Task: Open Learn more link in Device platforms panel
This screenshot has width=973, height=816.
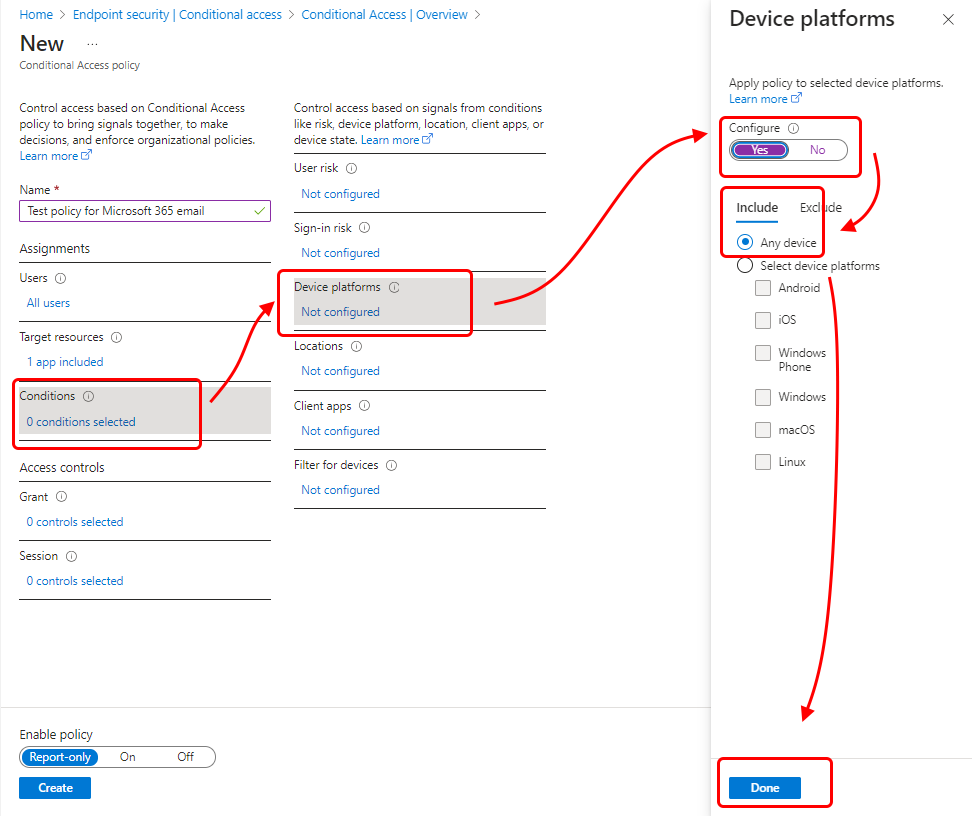Action: tap(765, 99)
